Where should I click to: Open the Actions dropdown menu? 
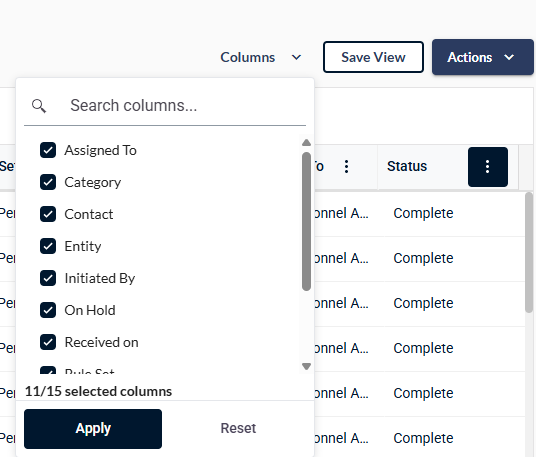pos(483,57)
